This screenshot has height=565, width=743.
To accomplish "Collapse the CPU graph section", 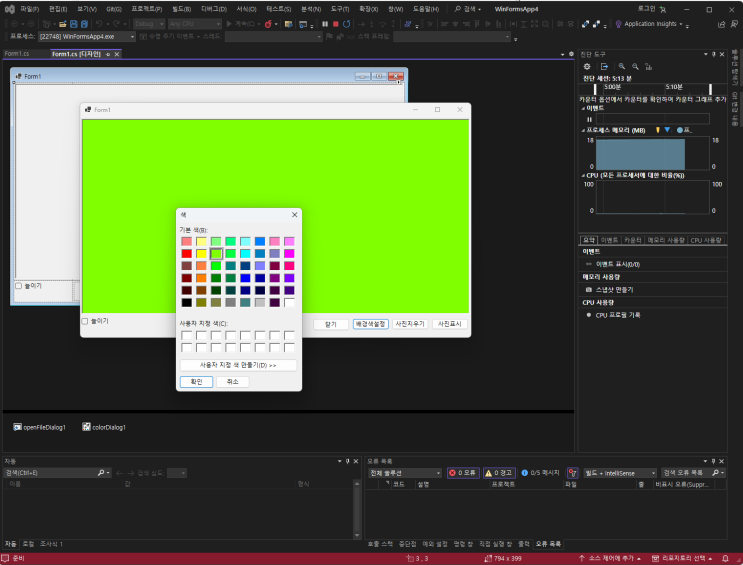I will (x=584, y=176).
